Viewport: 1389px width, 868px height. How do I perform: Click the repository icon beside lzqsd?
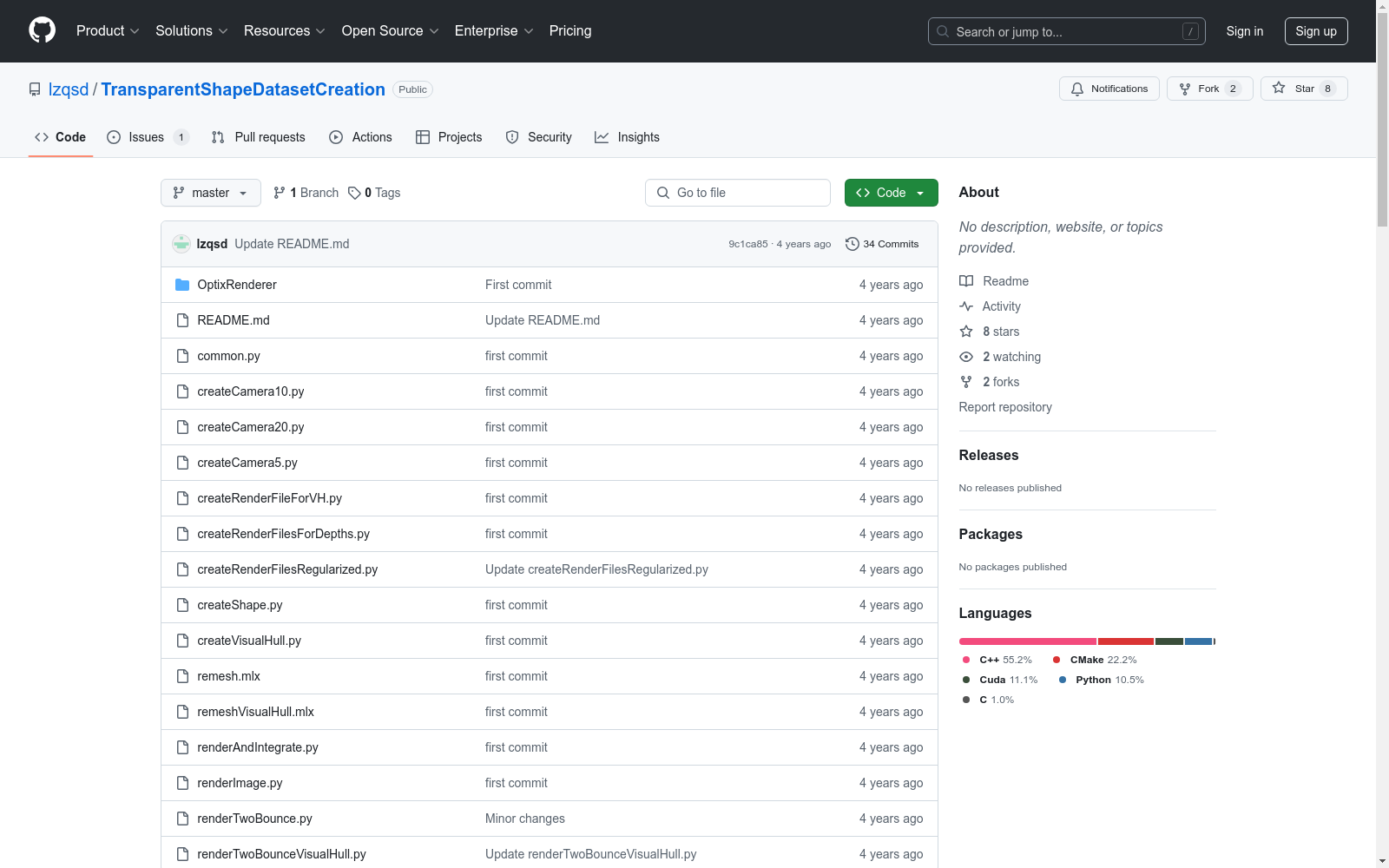35,89
